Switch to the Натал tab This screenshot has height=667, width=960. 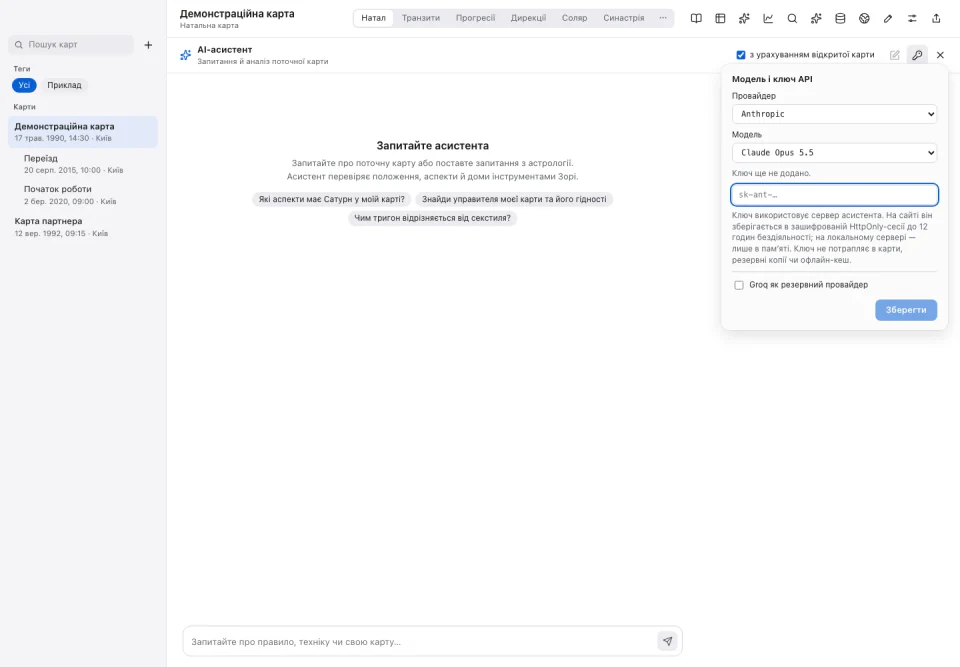click(373, 18)
